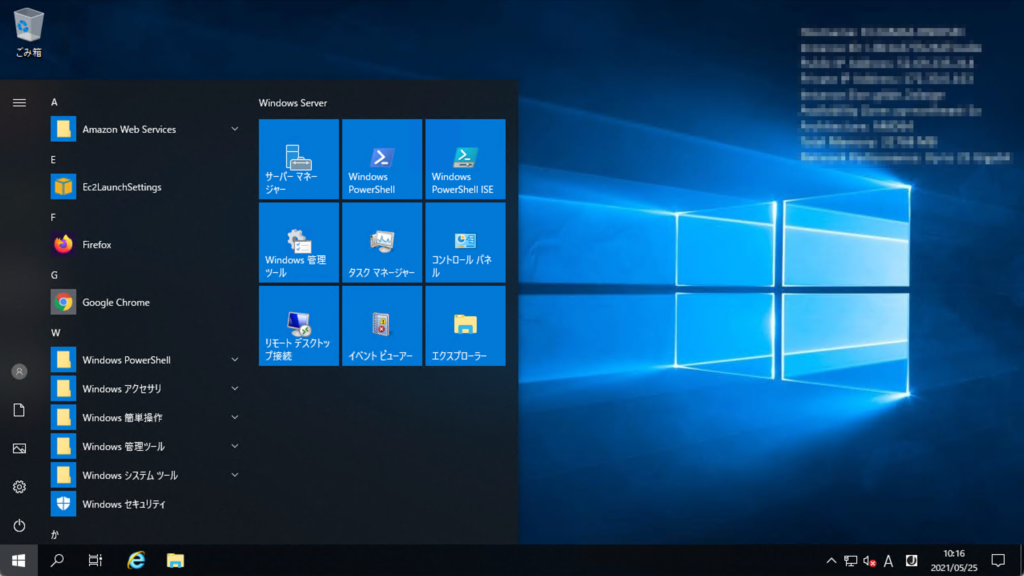Click the か group header
The image size is (1024, 576).
(55, 534)
